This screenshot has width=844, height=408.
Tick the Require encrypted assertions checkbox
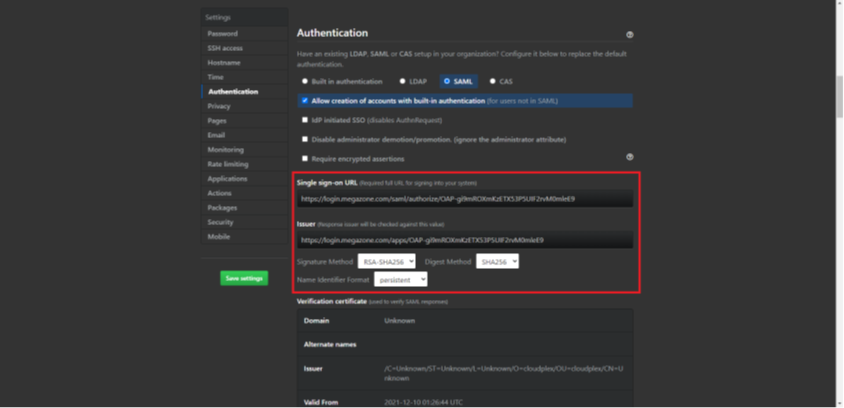tap(305, 158)
